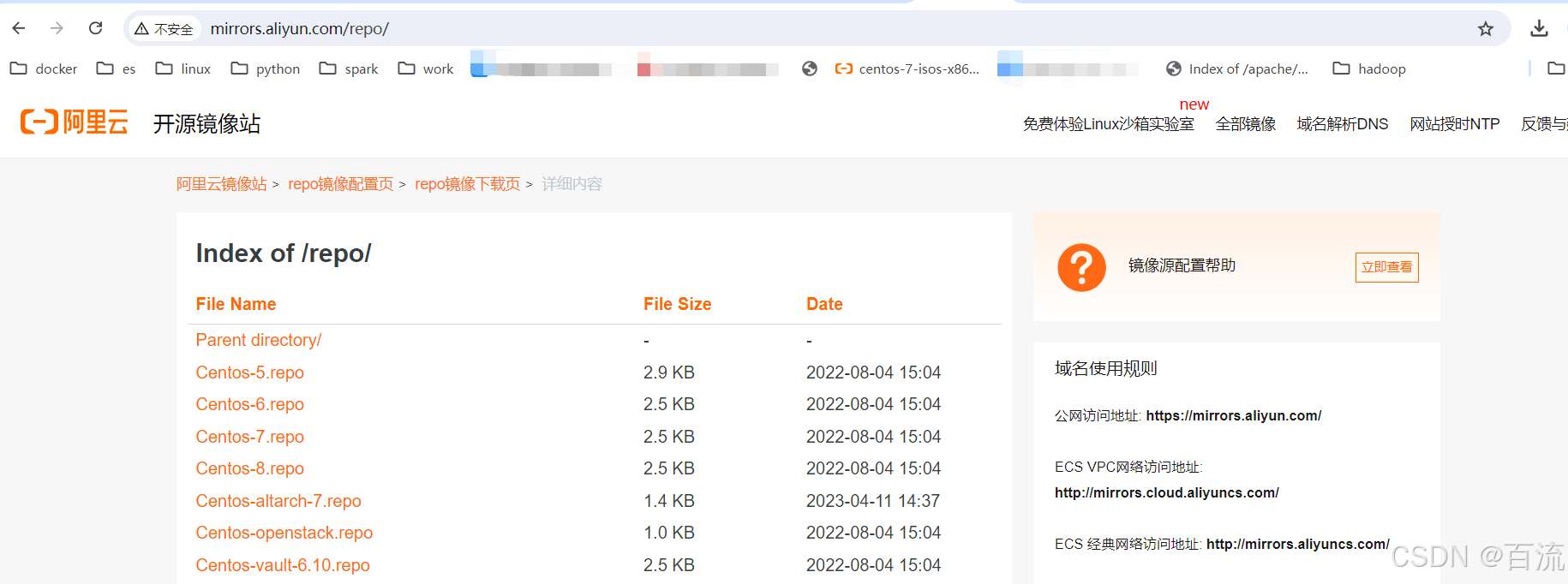Download Centos-6.repo file
Image resolution: width=1568 pixels, height=584 pixels.
coord(249,404)
